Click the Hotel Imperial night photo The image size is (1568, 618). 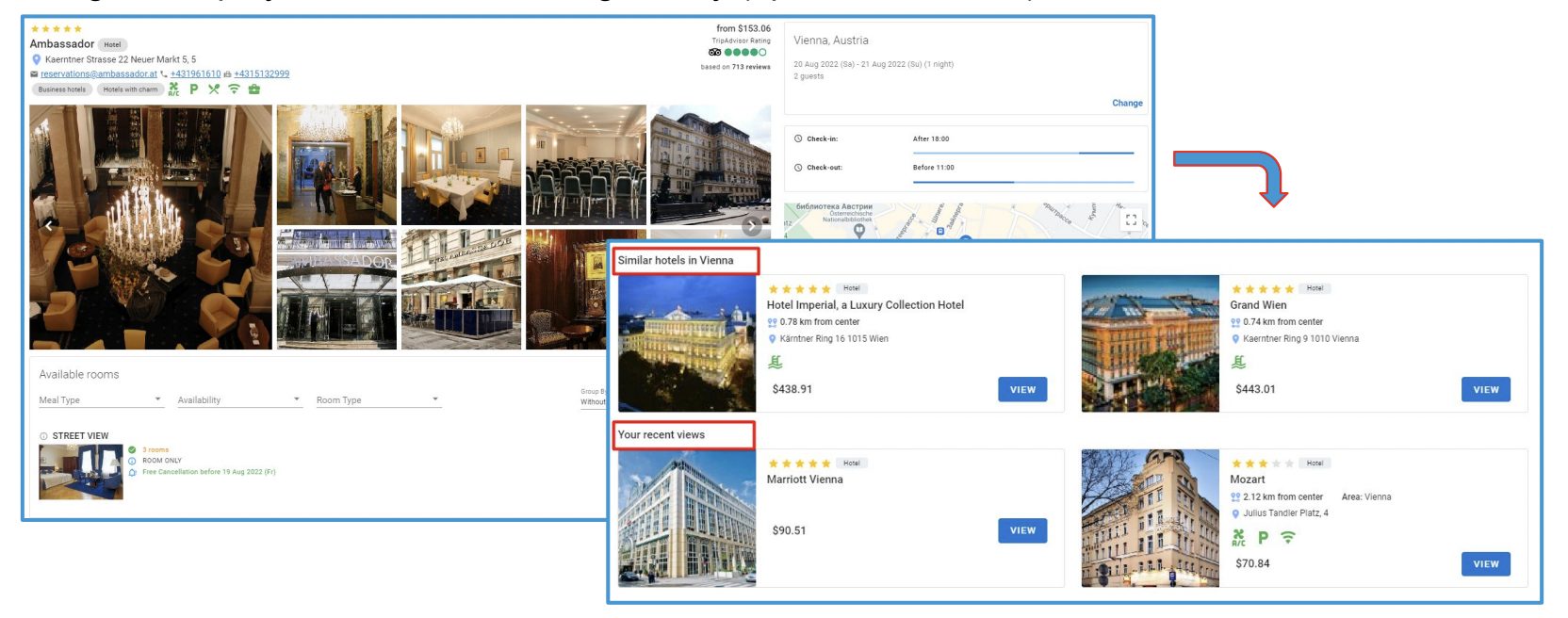687,343
